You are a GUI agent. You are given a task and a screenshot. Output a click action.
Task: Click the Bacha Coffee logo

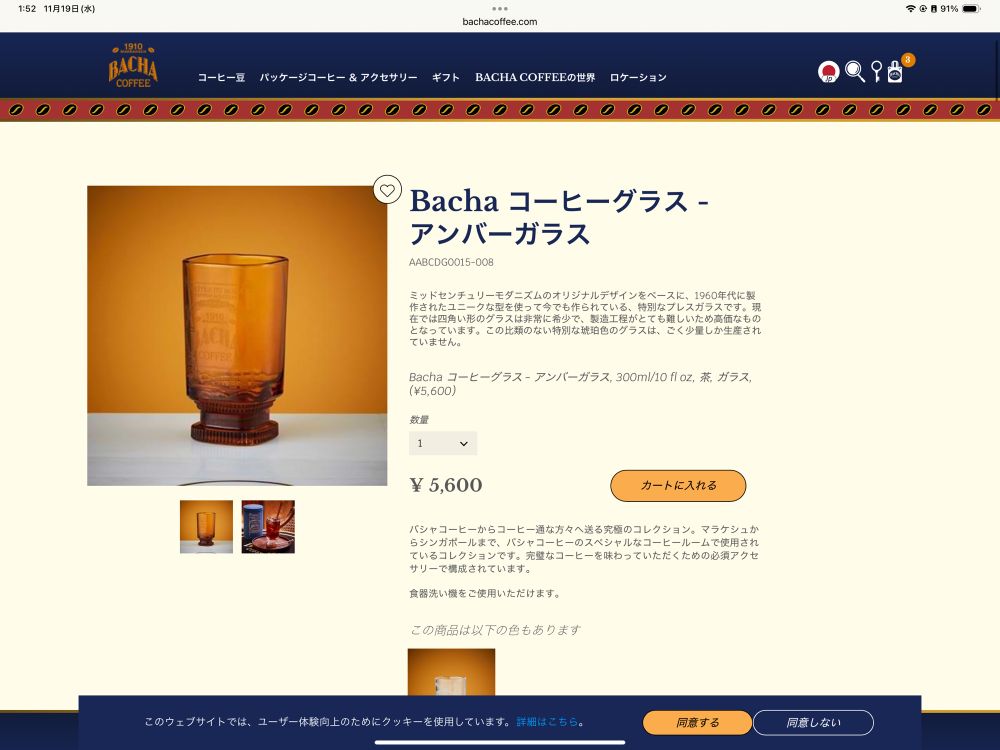(x=133, y=65)
